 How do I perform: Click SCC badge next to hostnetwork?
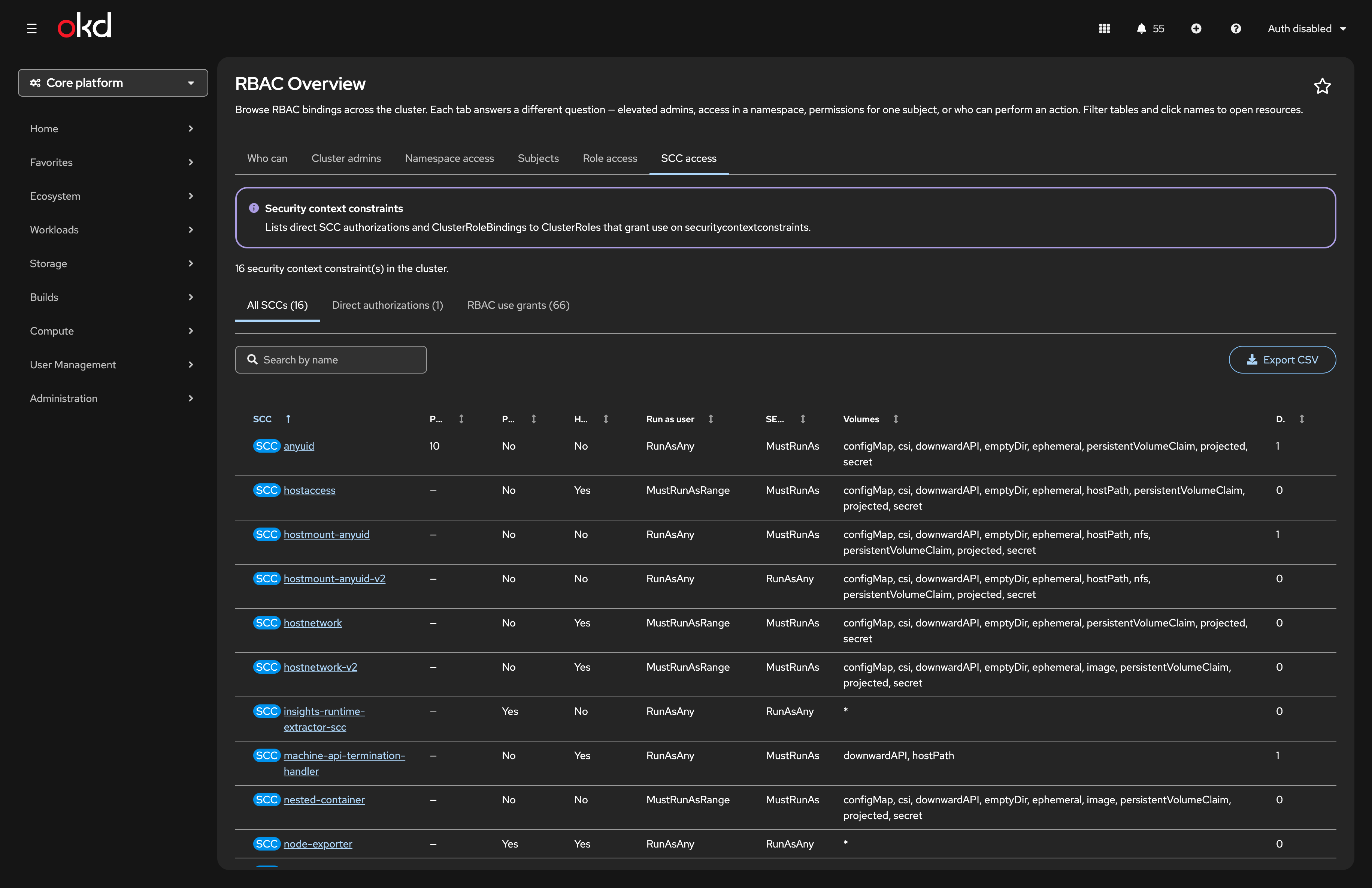click(266, 623)
